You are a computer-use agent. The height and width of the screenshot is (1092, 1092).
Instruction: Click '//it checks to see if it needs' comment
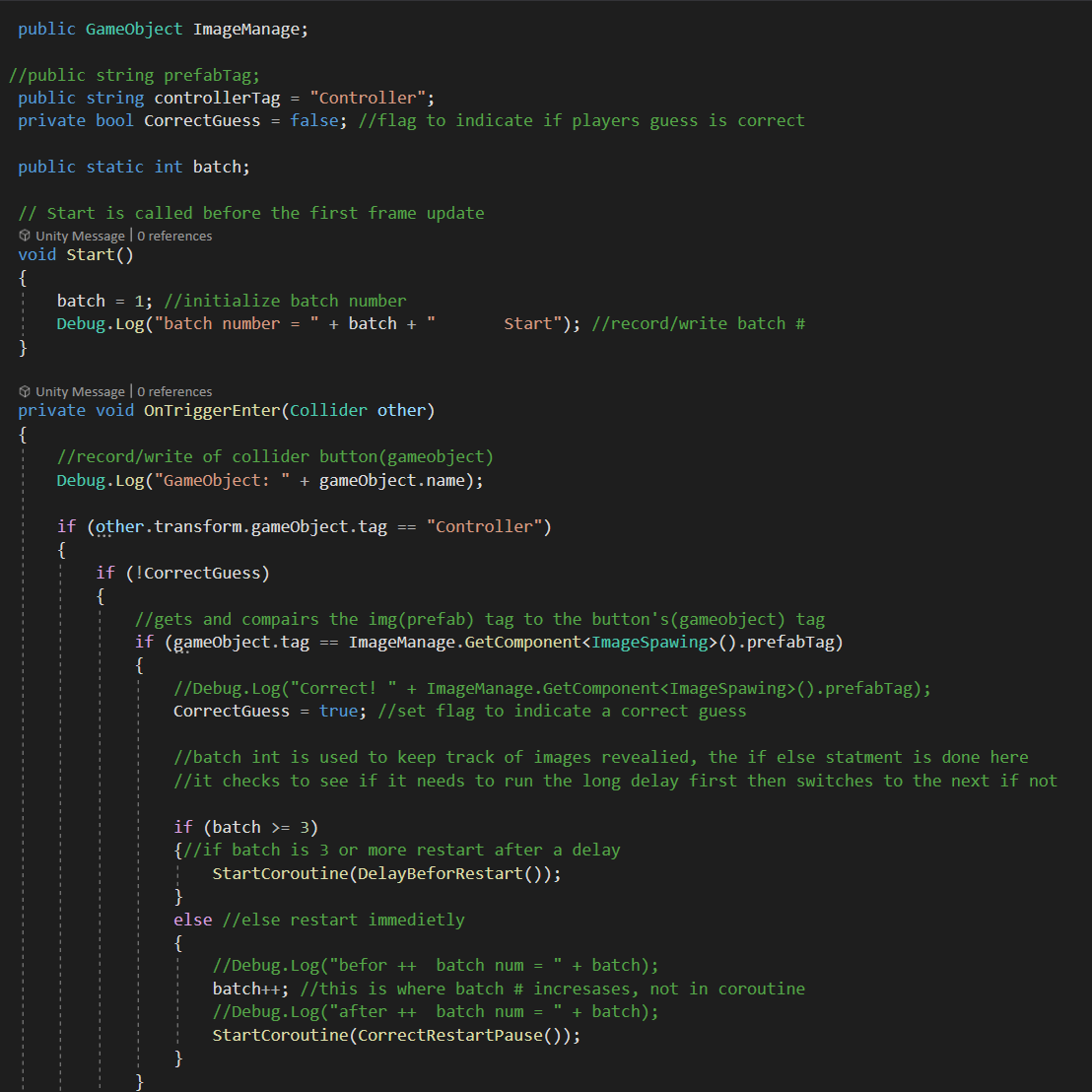point(616,781)
